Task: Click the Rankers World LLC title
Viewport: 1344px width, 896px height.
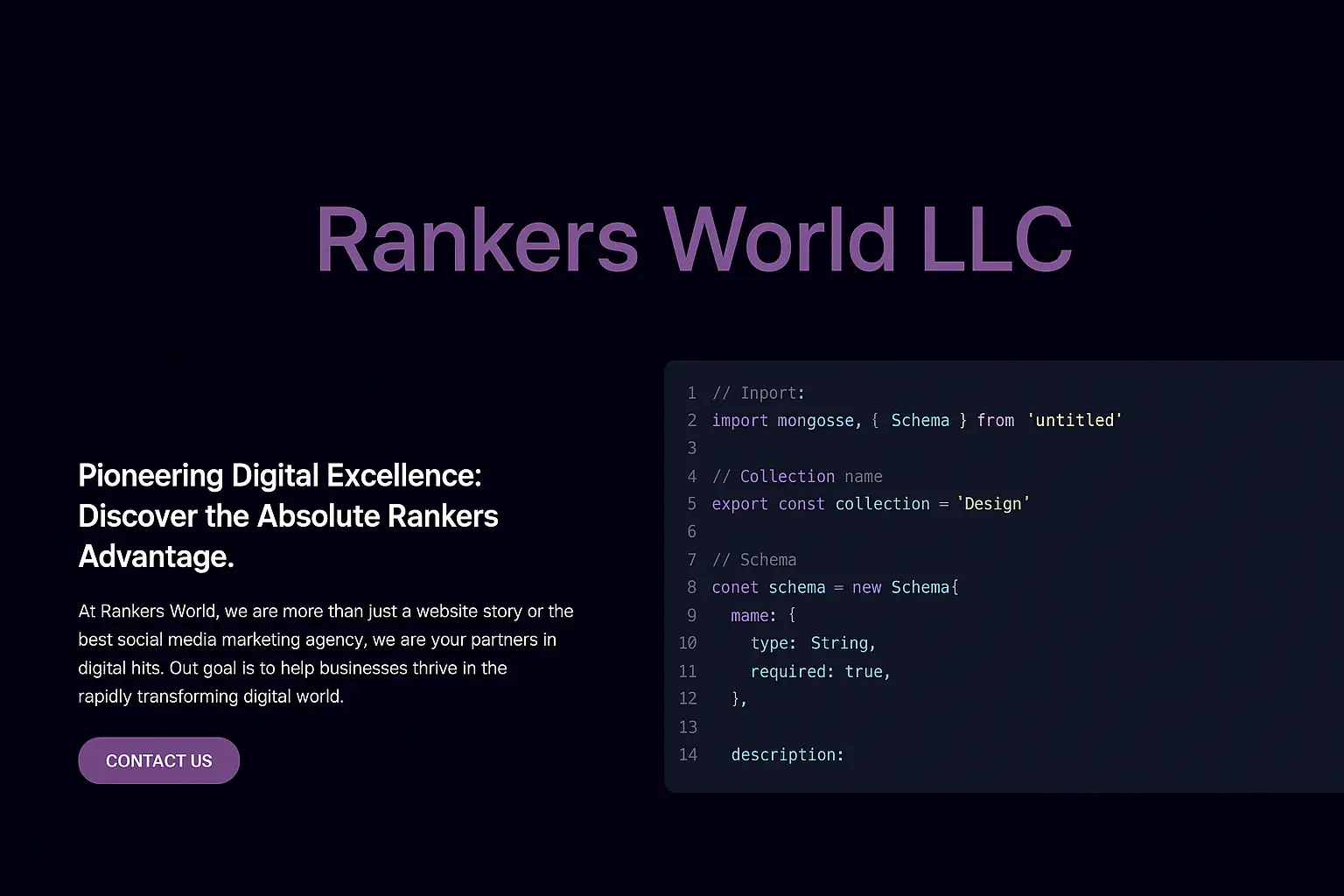Action: click(x=693, y=240)
